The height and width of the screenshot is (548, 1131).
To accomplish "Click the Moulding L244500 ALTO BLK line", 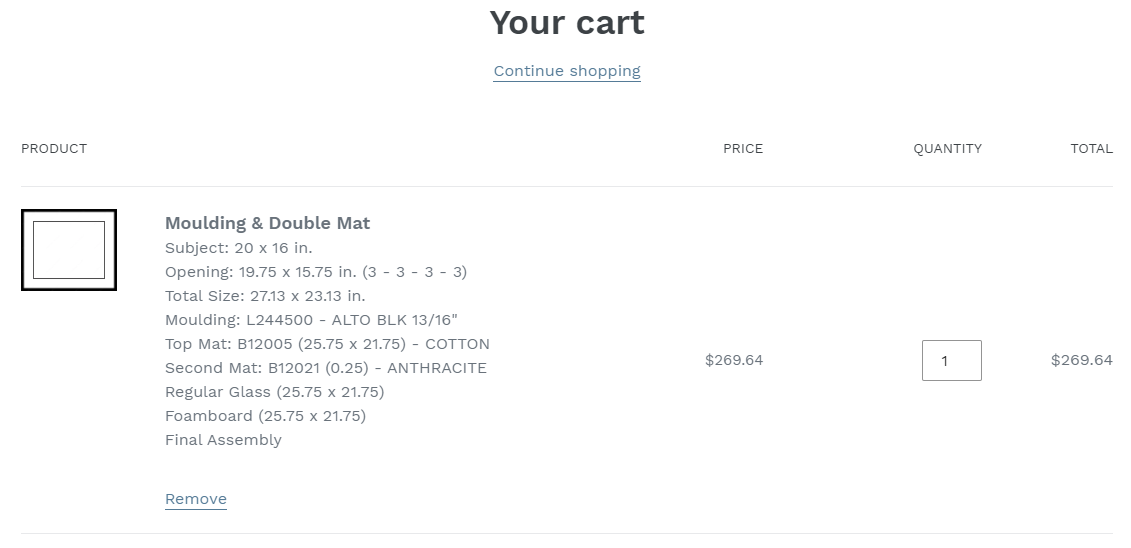I will [312, 319].
